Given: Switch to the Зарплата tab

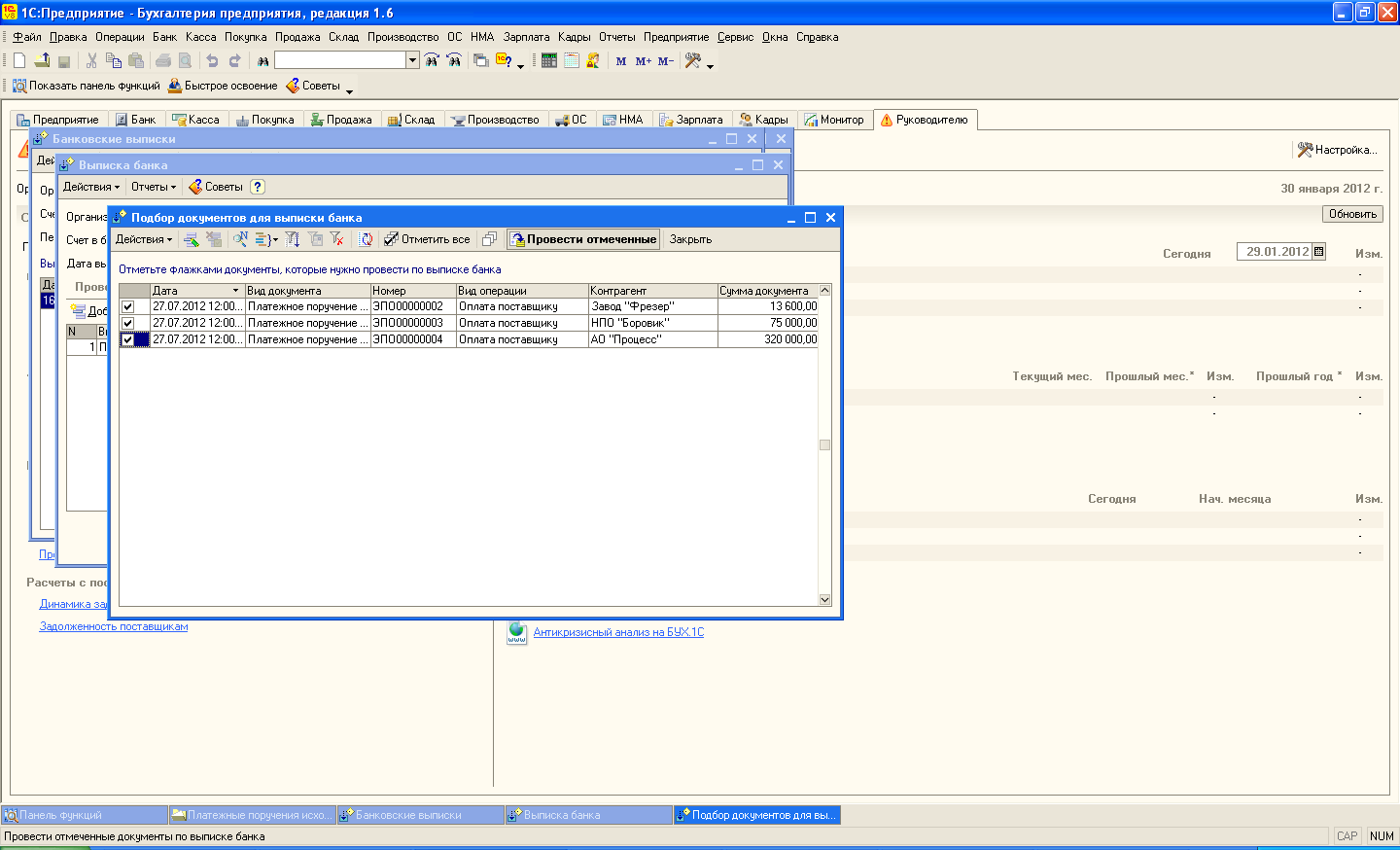Looking at the screenshot, I should point(691,120).
